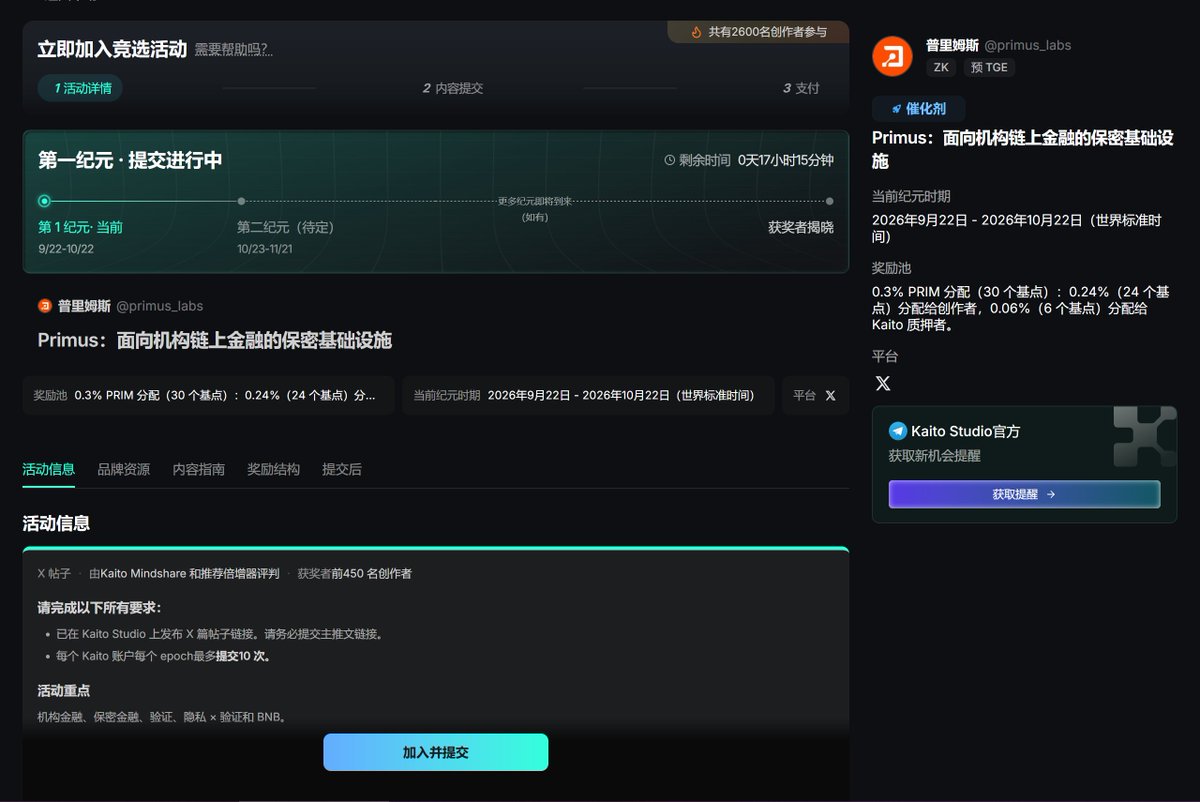1200x802 pixels.
Task: Click the small Primus avatar beside 普里姆斯 heading
Action: click(x=45, y=306)
